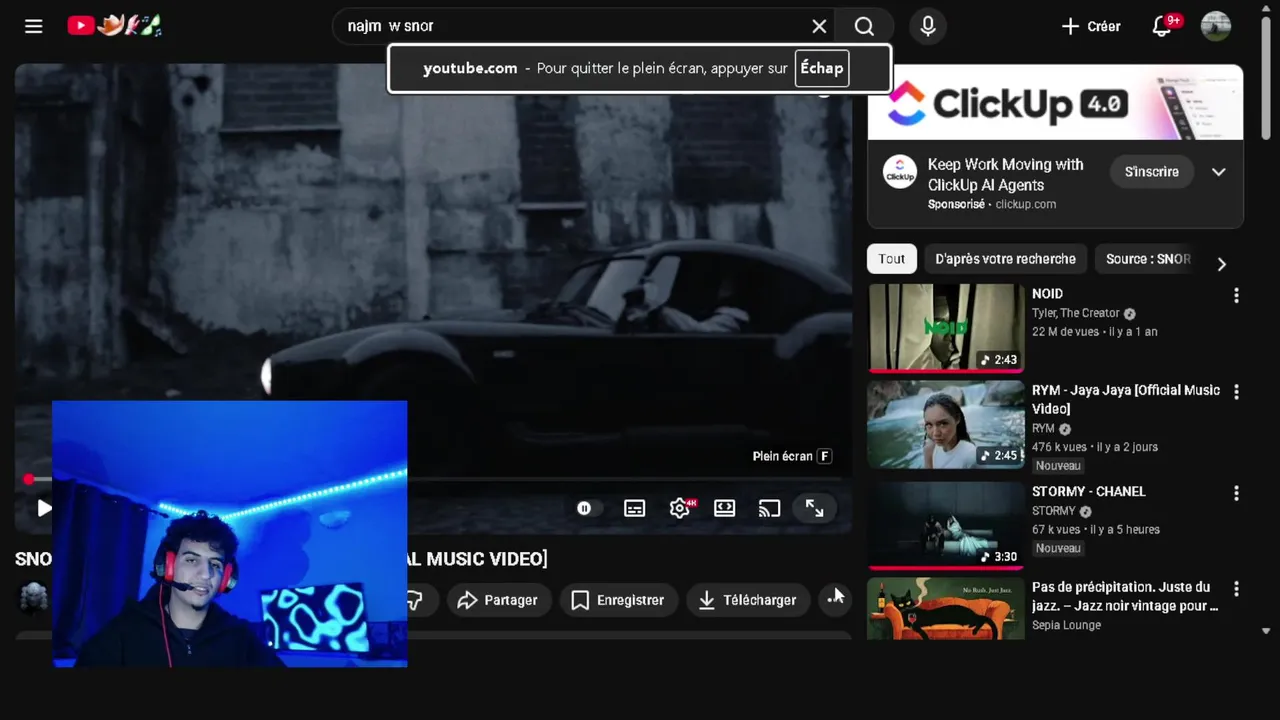Open STORMY - CHANEL title
The width and height of the screenshot is (1280, 720).
tap(1089, 492)
